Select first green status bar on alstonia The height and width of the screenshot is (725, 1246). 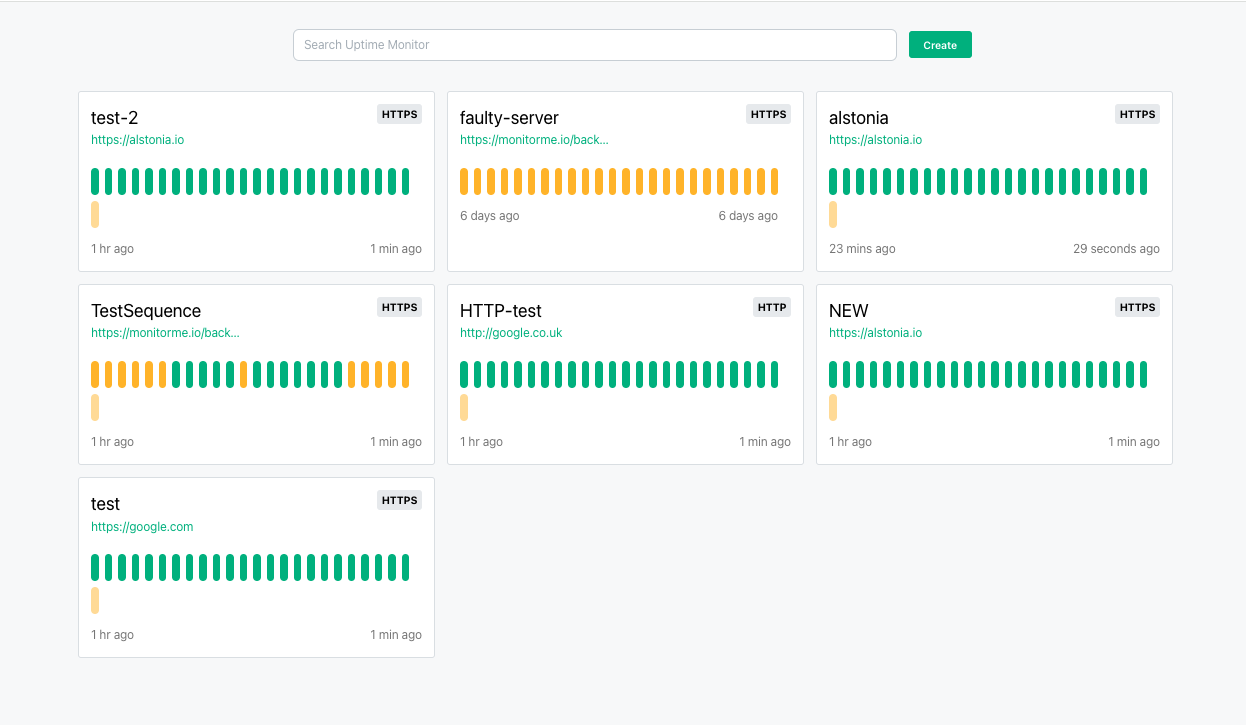833,181
